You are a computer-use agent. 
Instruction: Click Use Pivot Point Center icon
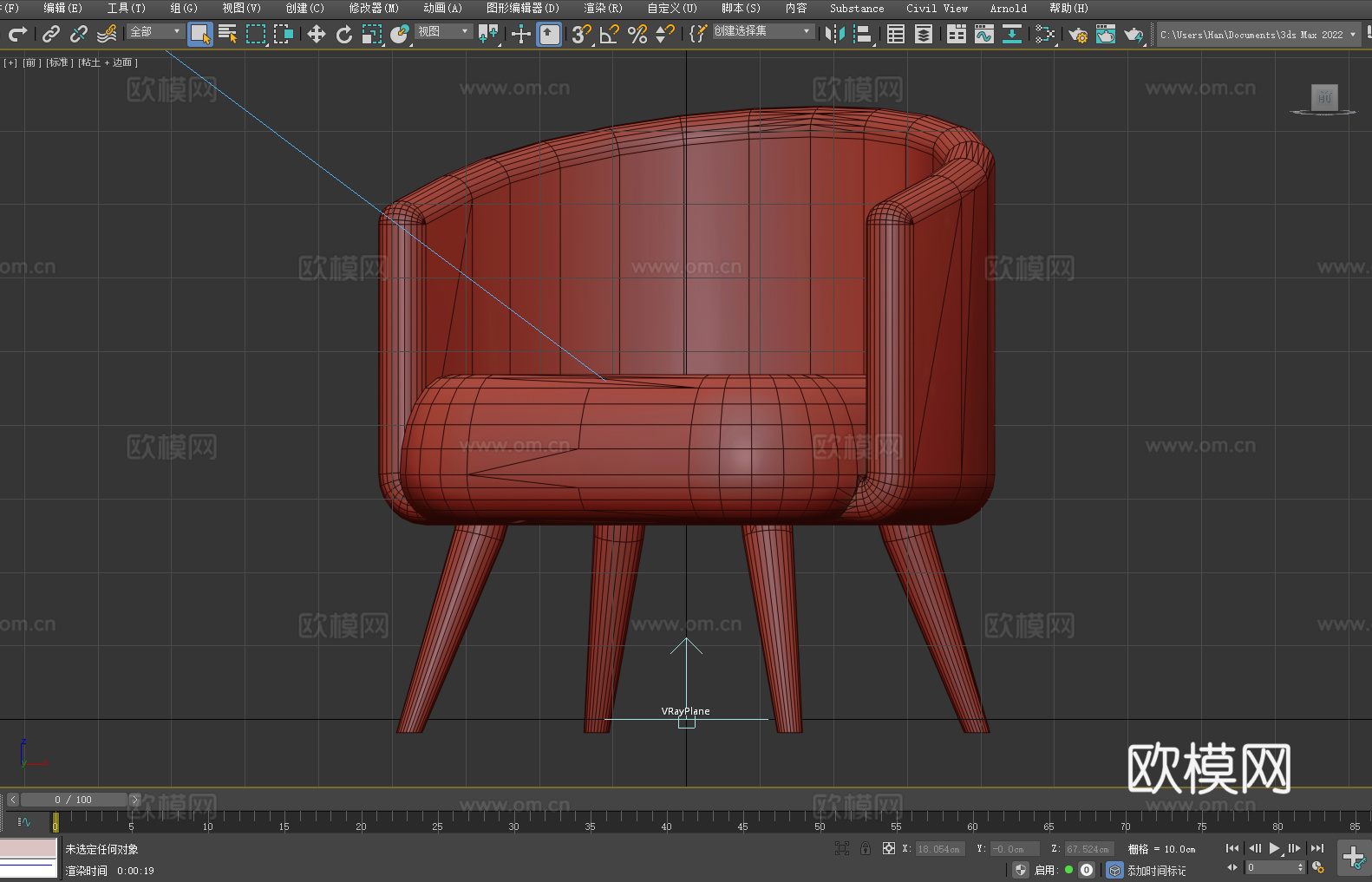coord(489,34)
